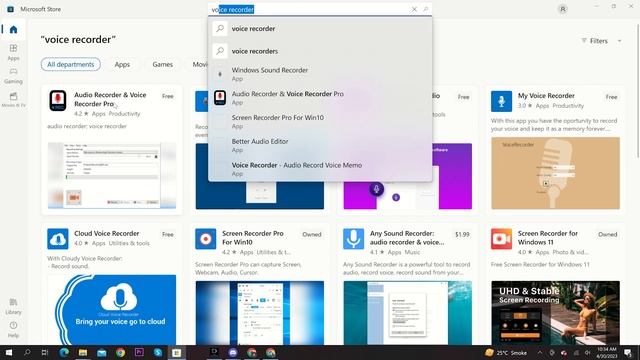Click the search magnifier in search box
Viewport: 640px width, 360px height.
click(x=426, y=9)
